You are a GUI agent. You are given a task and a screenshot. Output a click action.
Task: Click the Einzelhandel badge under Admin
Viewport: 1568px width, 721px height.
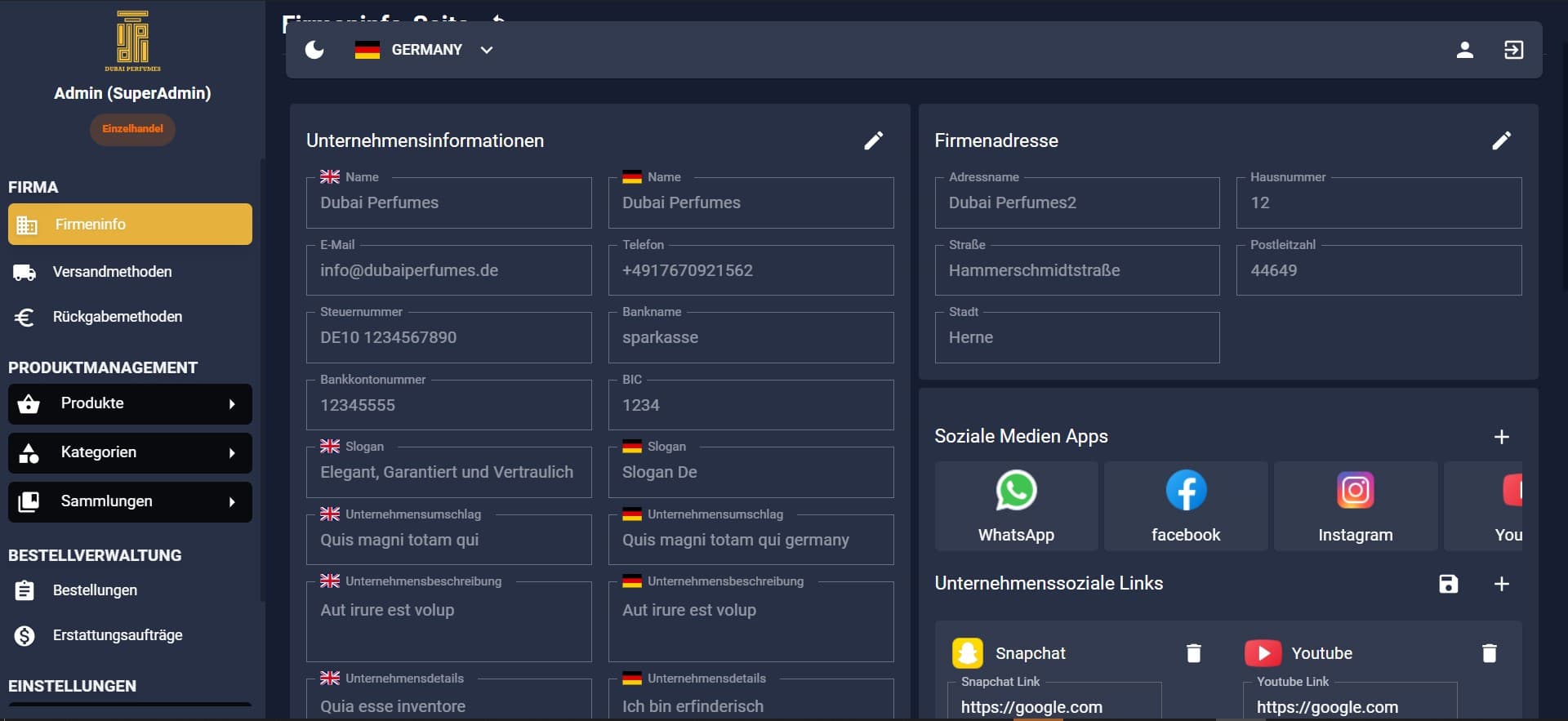132,129
